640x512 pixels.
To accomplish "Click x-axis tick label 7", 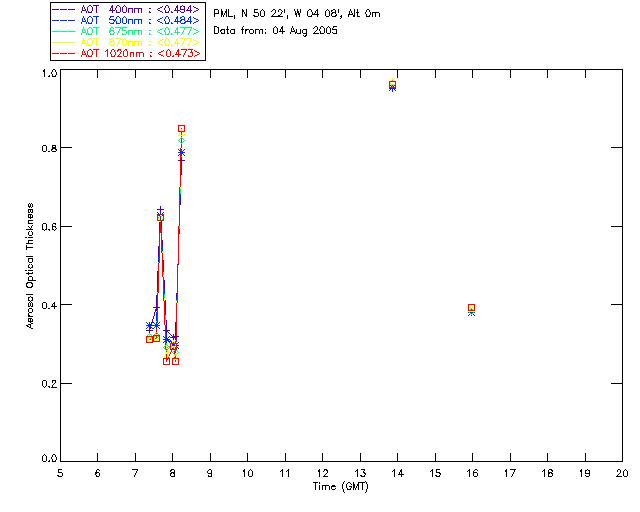I will tap(135, 474).
